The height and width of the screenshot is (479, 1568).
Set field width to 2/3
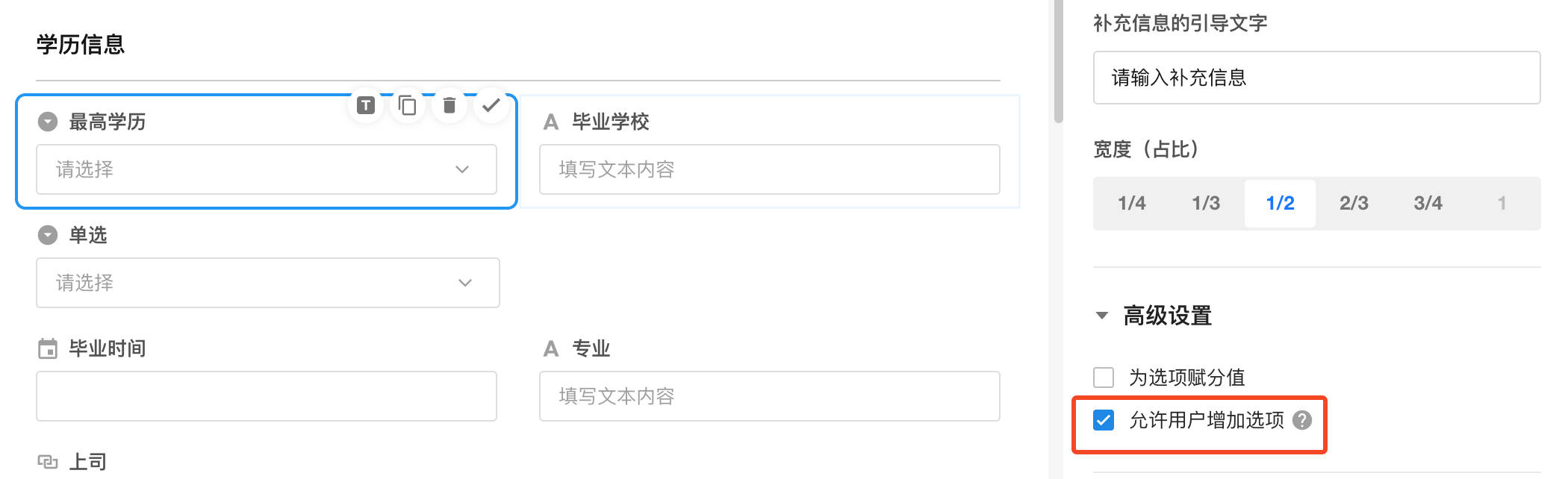click(x=1354, y=203)
